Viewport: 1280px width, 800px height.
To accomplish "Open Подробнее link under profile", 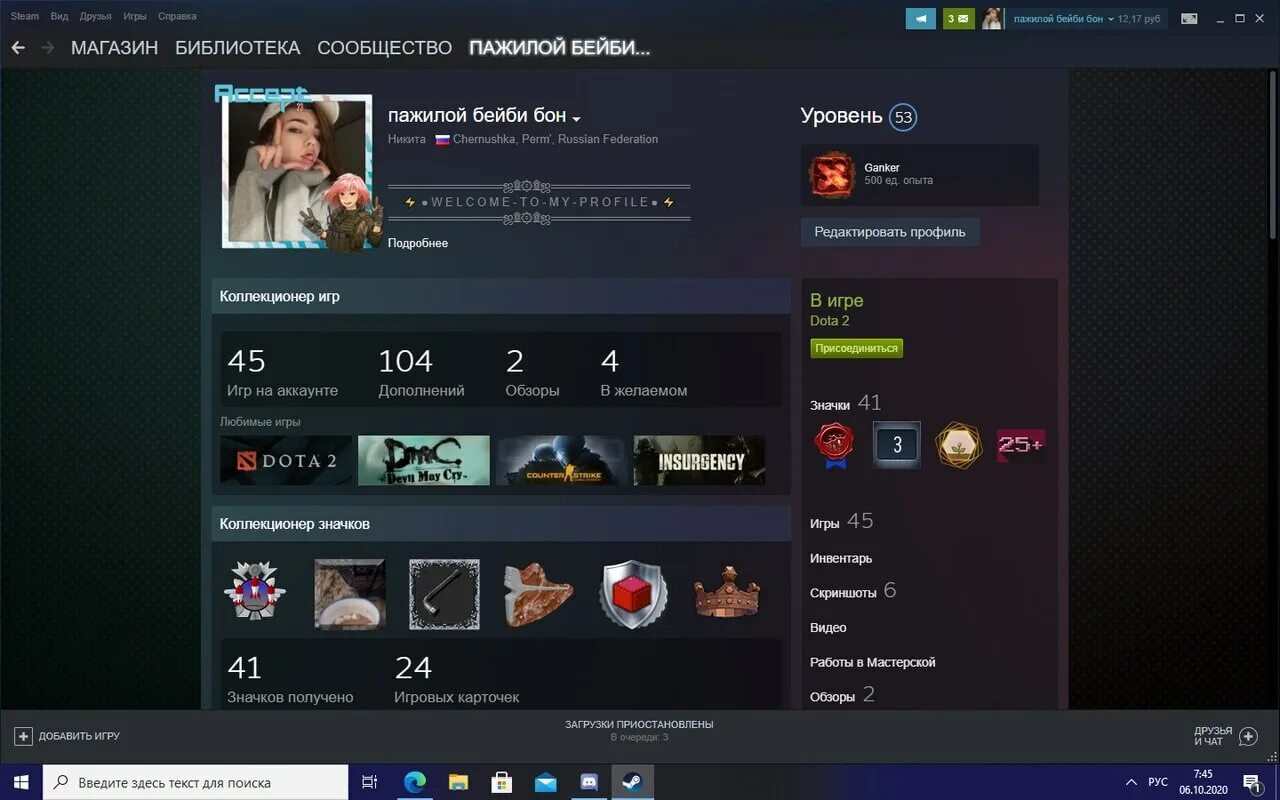I will pos(418,243).
